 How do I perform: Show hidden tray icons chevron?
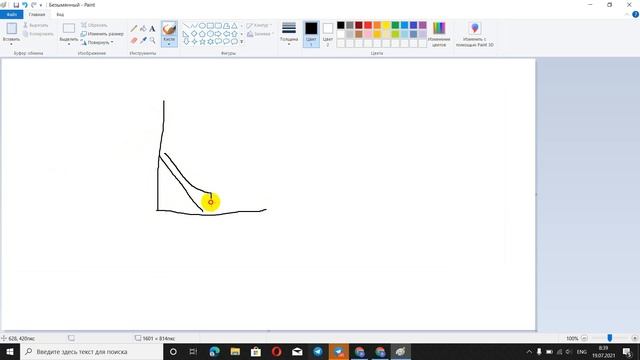529,351
